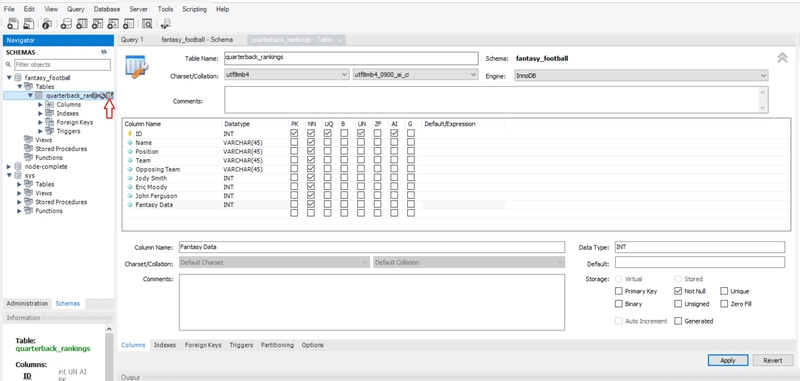The image size is (800, 381).
Task: Open the InnoDB engine dropdown
Action: coord(641,75)
